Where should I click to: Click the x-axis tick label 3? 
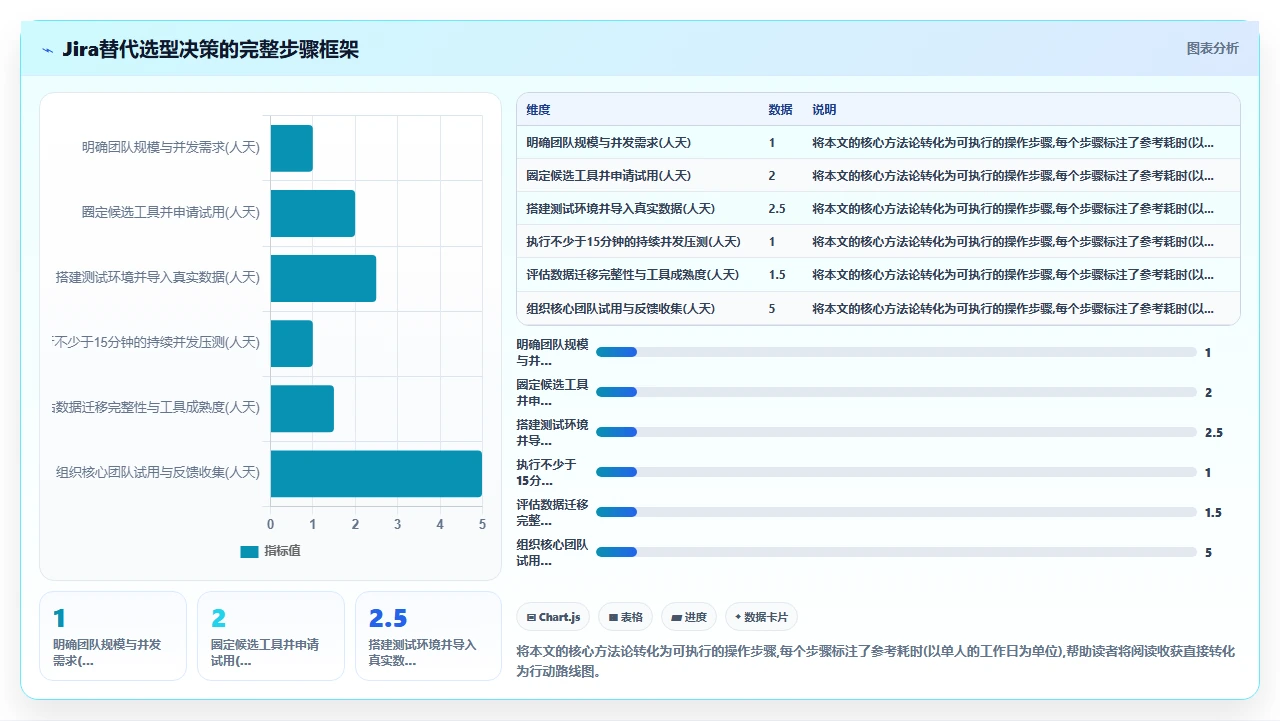pyautogui.click(x=397, y=524)
